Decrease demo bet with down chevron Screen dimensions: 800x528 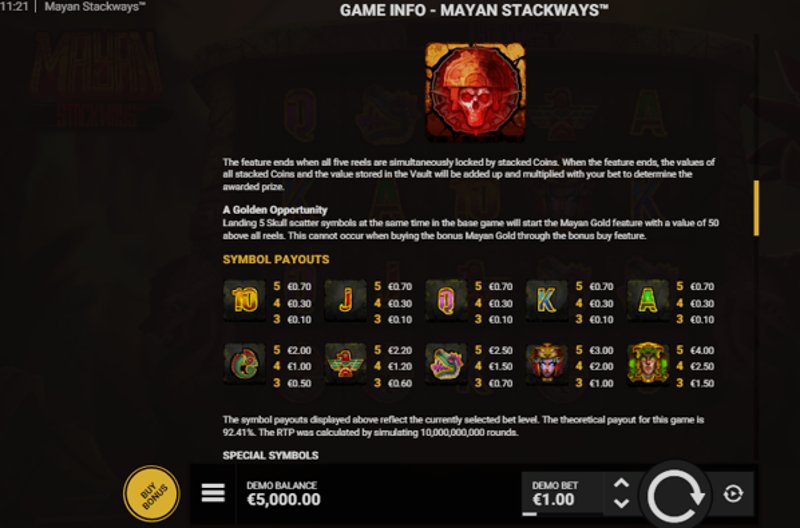[621, 503]
